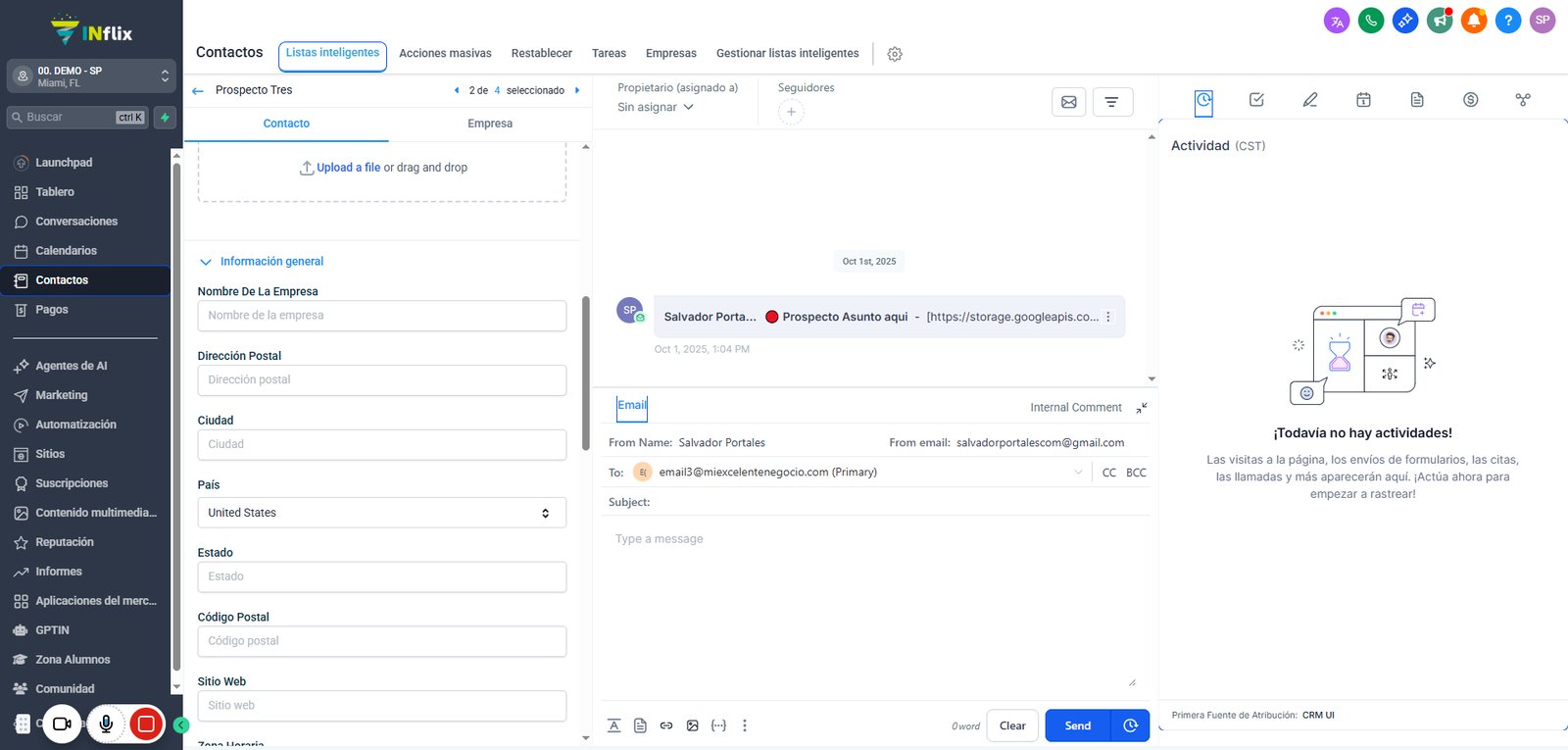Insert custom values with the braces icon
This screenshot has height=750, width=1568.
tap(718, 725)
